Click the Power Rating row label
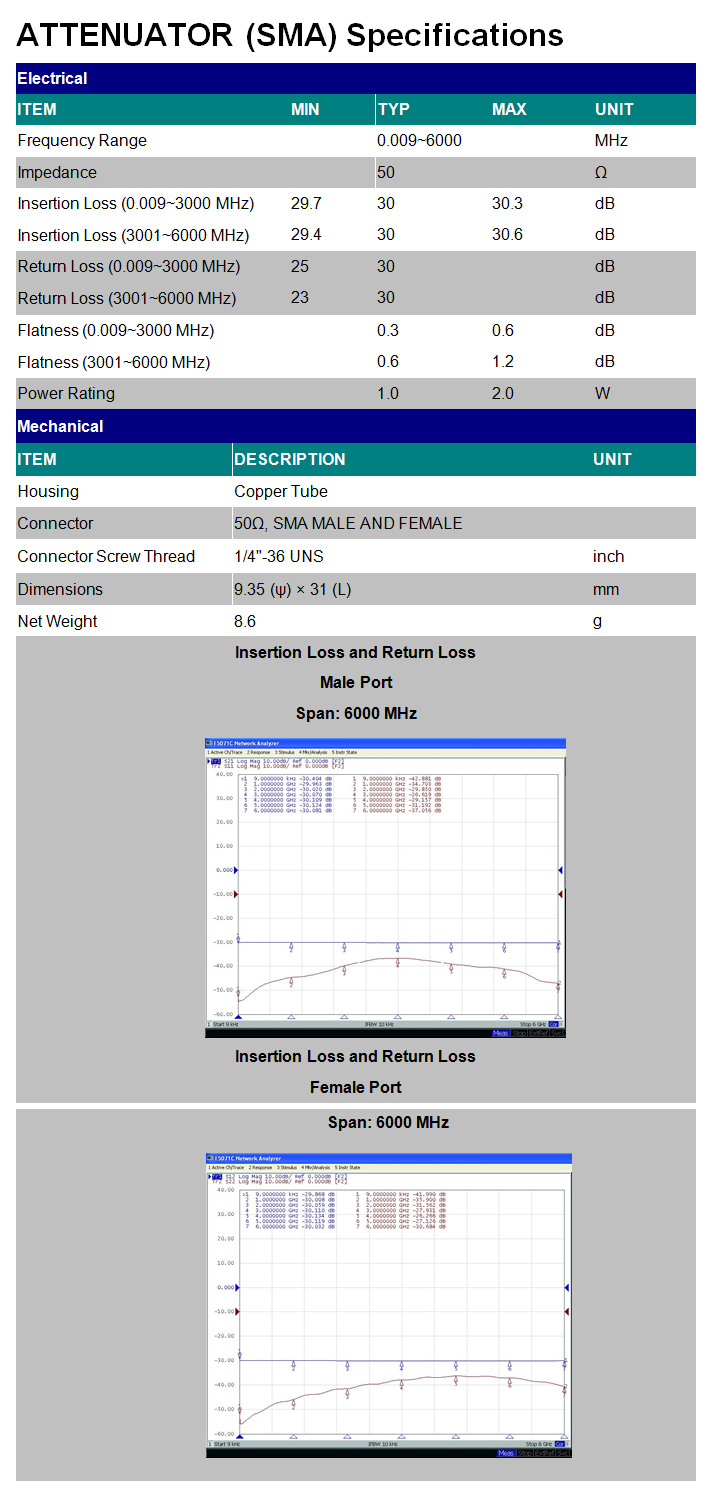707x1496 pixels. coord(66,393)
